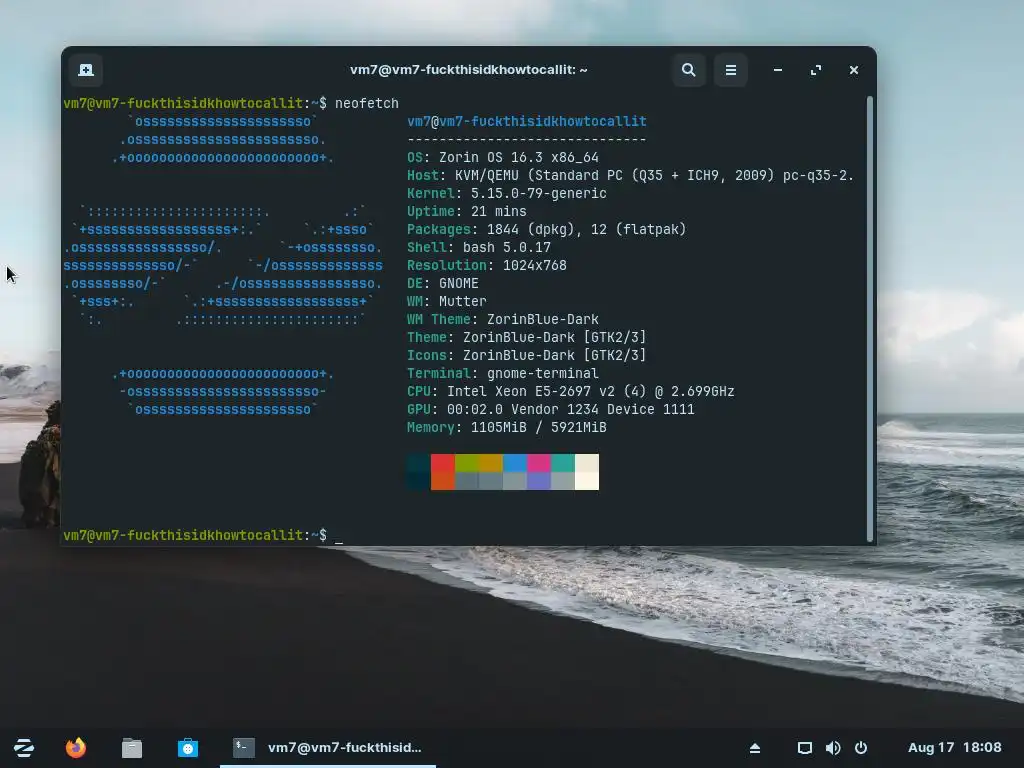This screenshot has height=768, width=1024.
Task: Open the Software store from the taskbar
Action: (x=188, y=748)
